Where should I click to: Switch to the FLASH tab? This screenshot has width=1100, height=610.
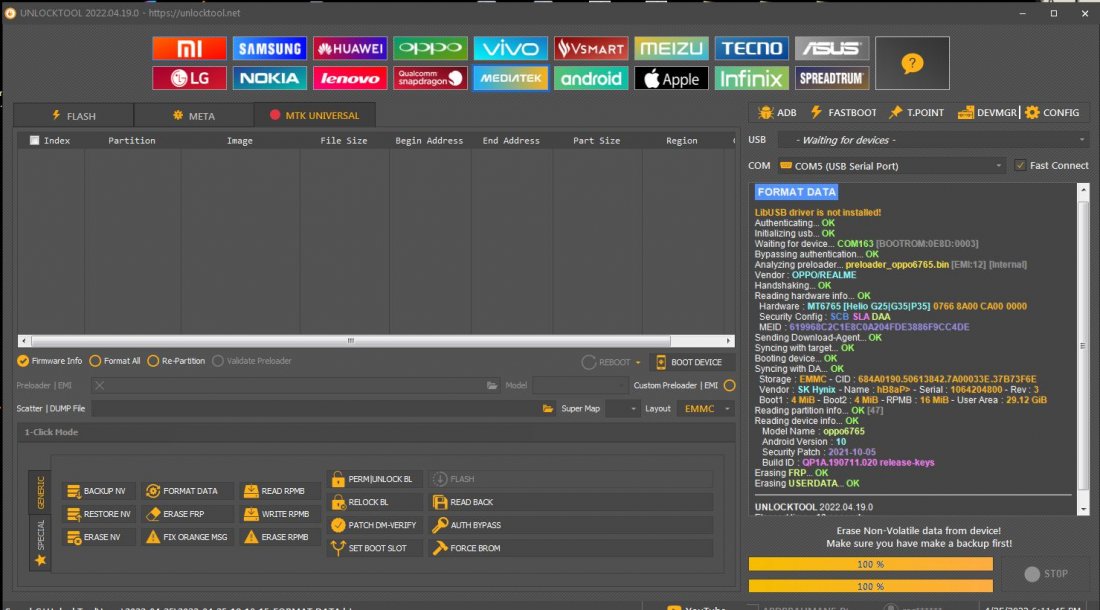[74, 116]
